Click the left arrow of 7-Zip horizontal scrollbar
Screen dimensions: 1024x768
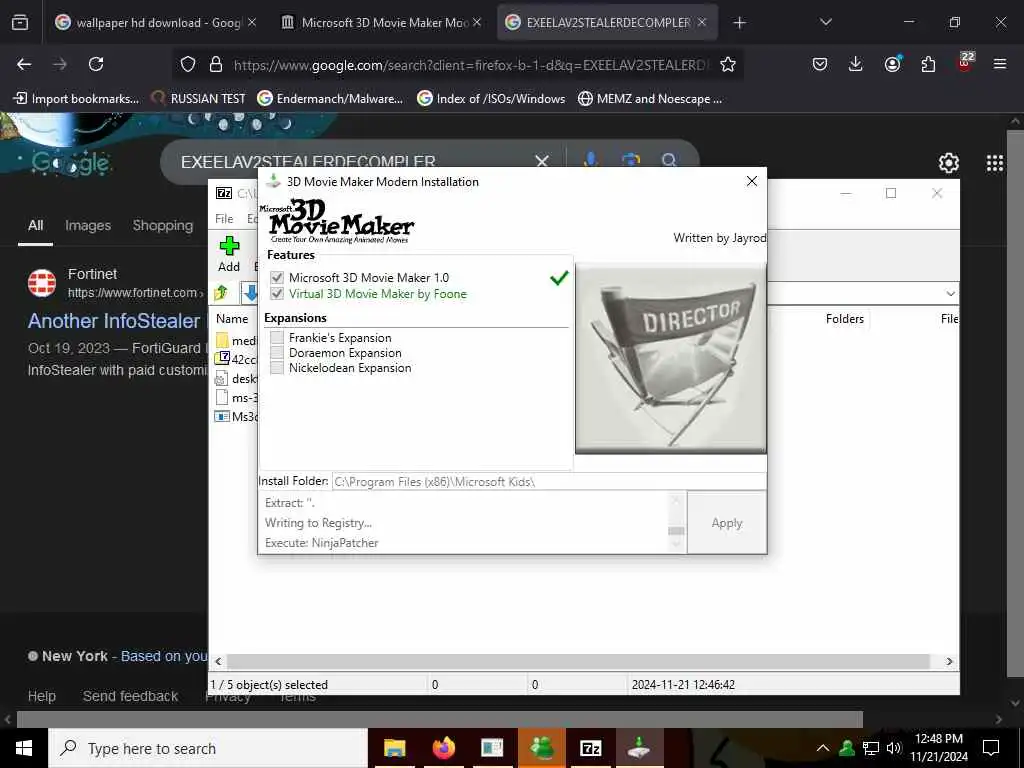[218, 662]
